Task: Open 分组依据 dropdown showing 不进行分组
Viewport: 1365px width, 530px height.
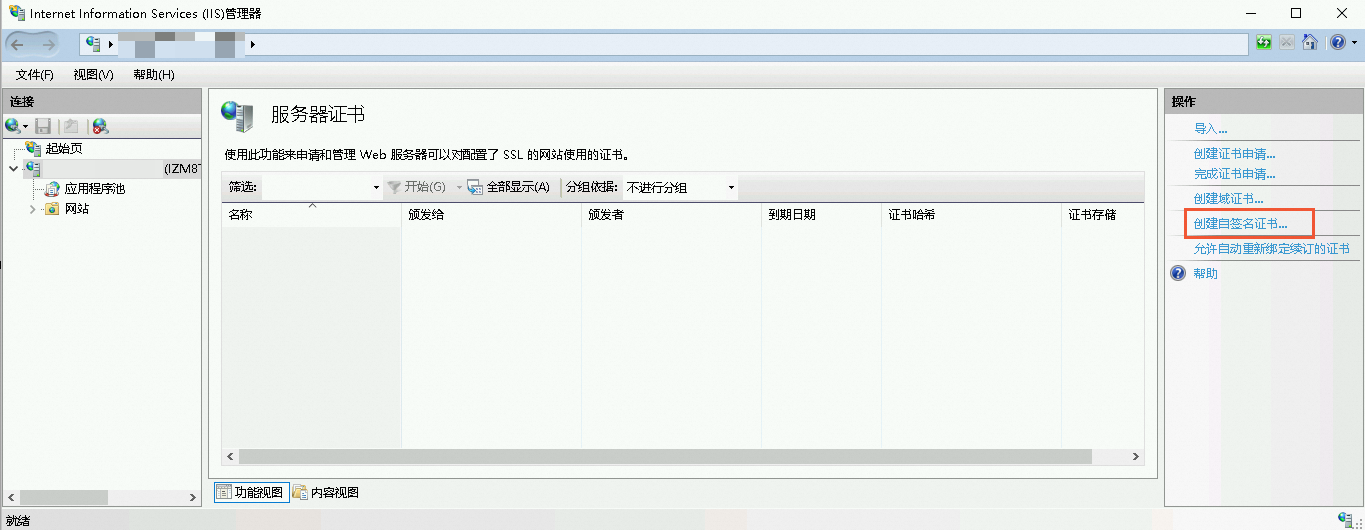Action: [680, 187]
